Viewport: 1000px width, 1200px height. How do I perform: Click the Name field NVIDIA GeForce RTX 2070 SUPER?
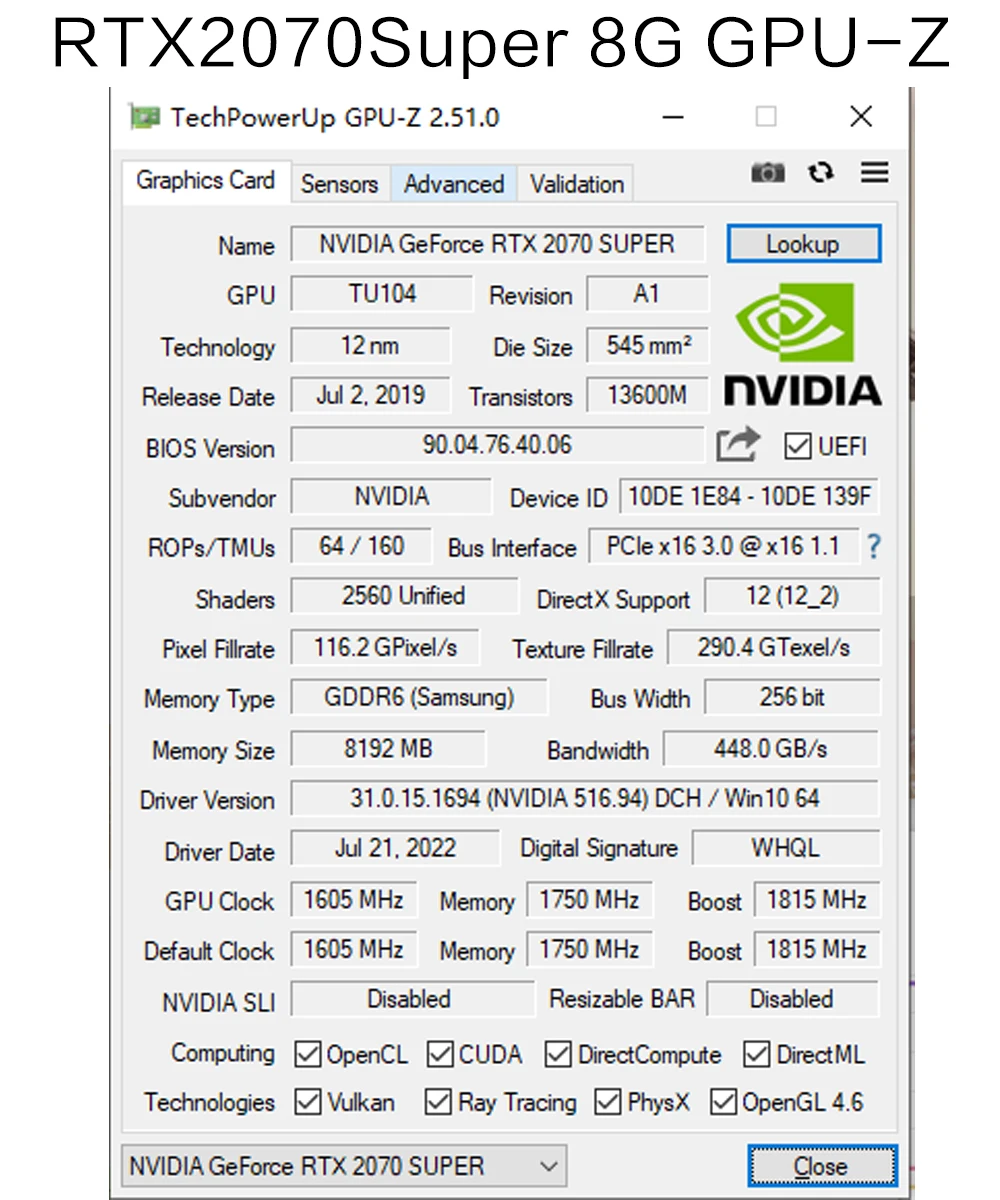pos(497,244)
